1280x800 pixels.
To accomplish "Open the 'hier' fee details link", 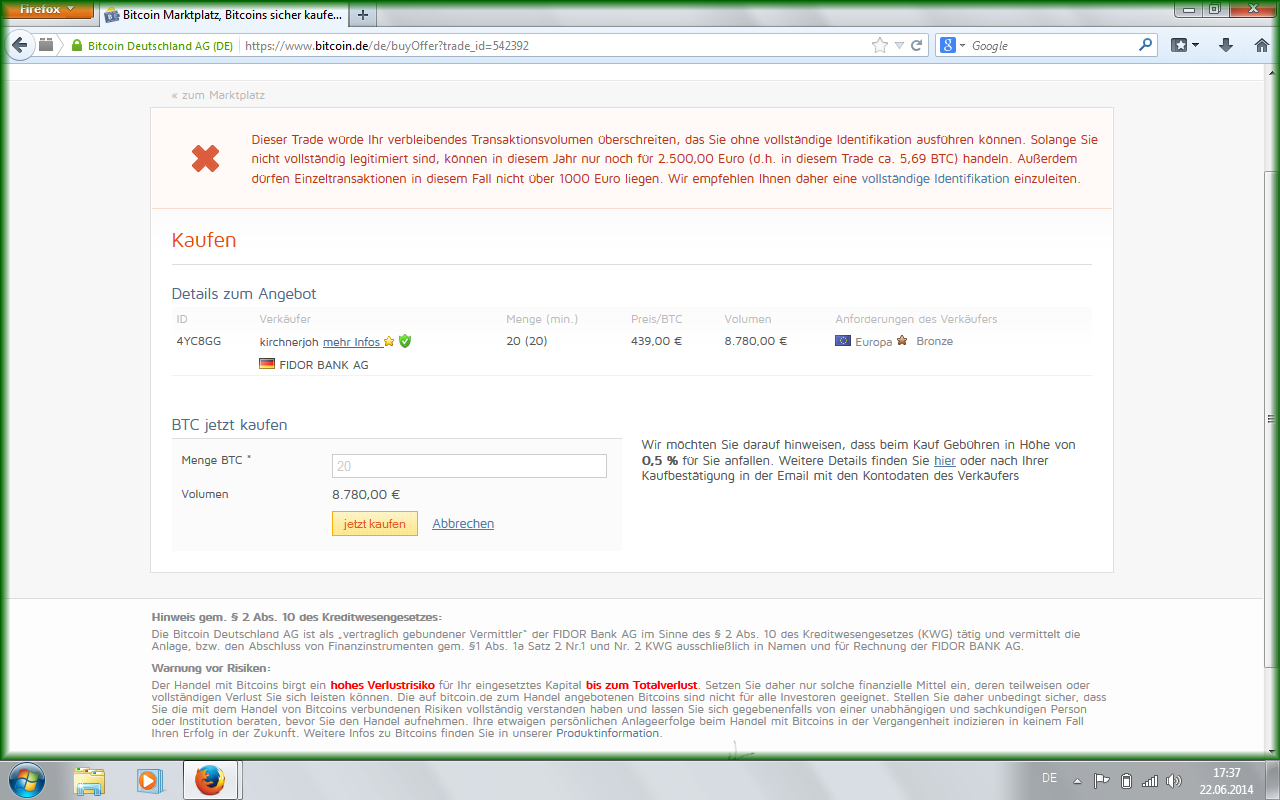I will (945, 461).
